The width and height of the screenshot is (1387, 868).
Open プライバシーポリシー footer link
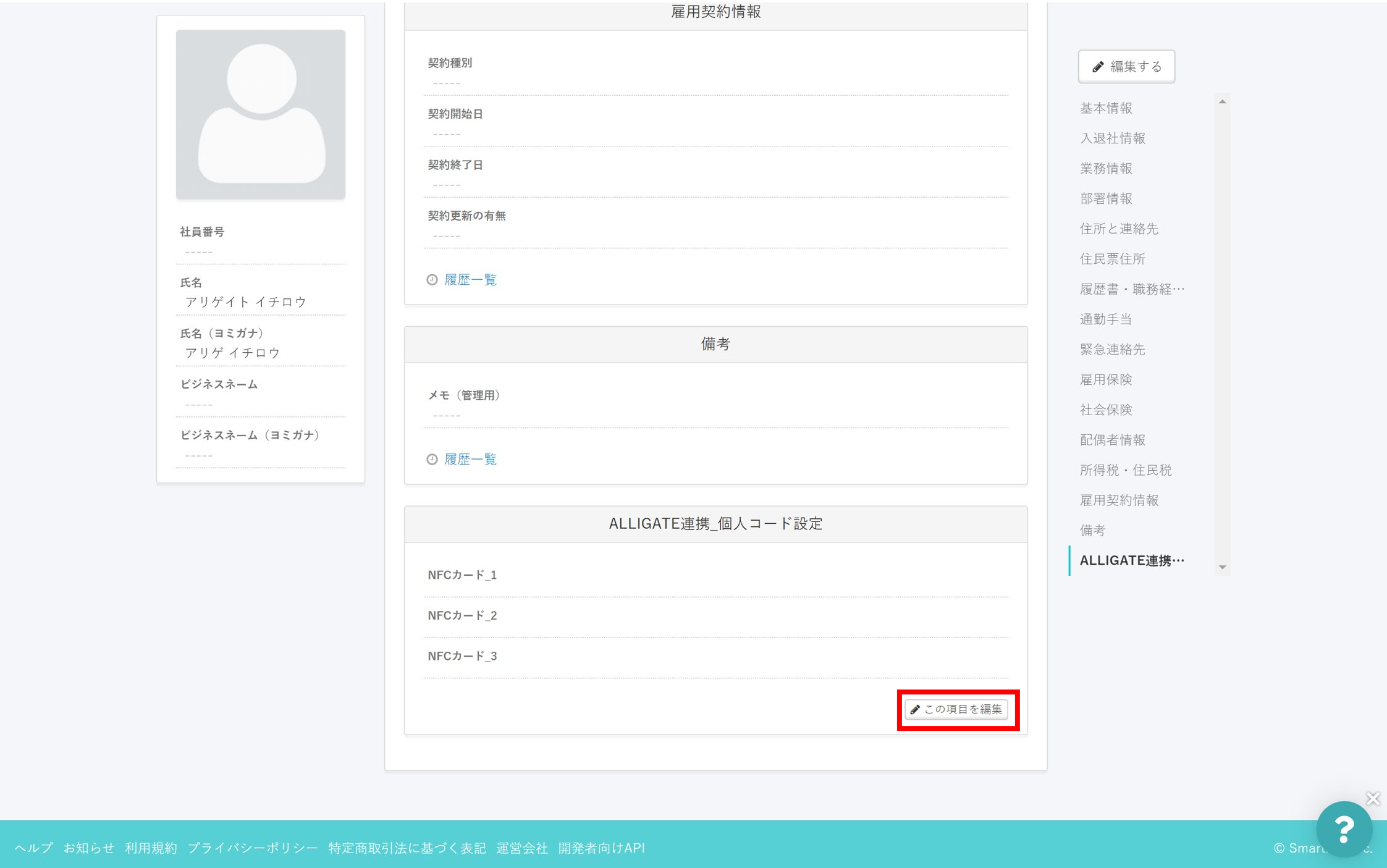253,848
